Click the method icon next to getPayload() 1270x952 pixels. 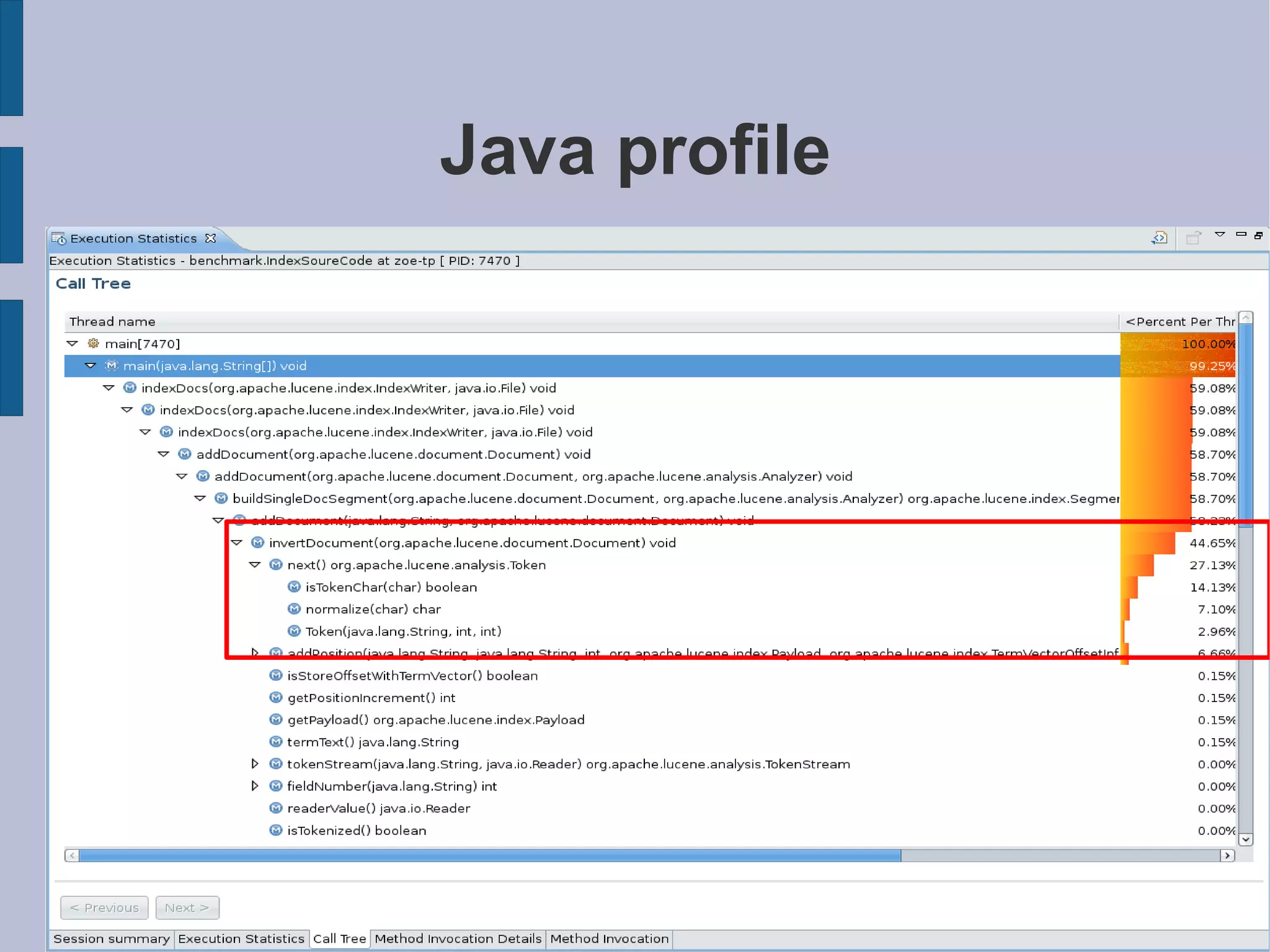click(x=276, y=719)
